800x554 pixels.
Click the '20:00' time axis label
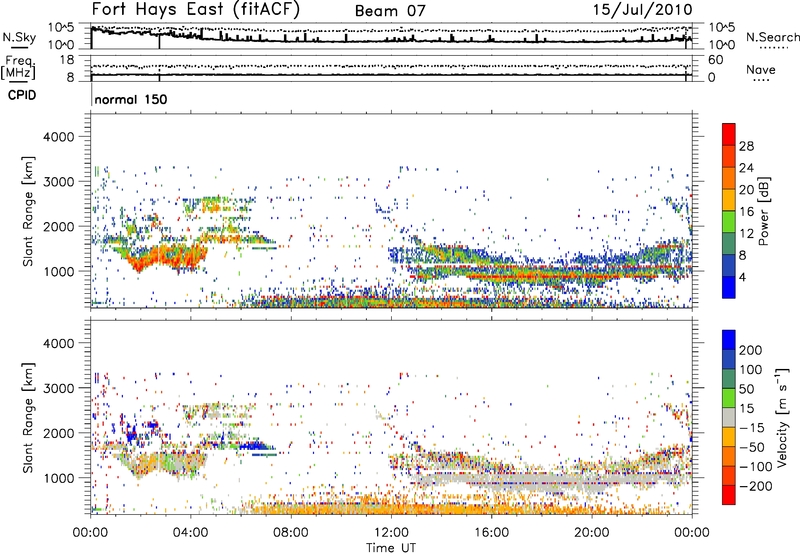pyautogui.click(x=592, y=533)
